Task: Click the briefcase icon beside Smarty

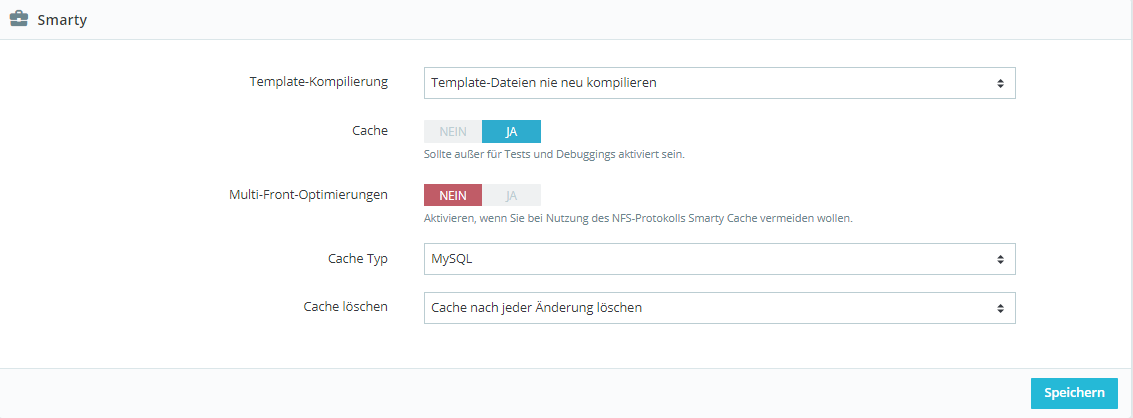Action: point(18,19)
